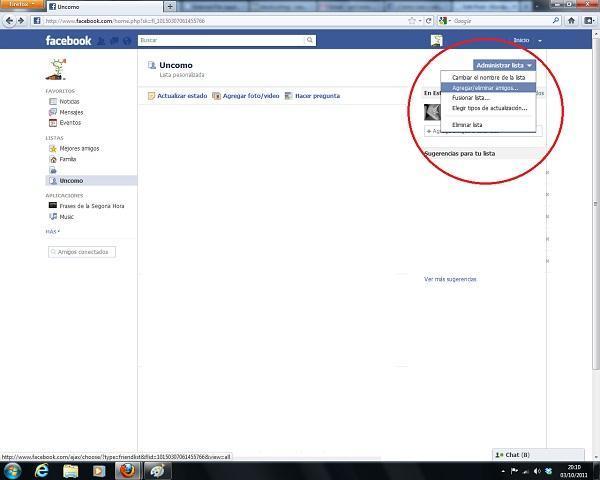Click Inicio in the blue header
This screenshot has width=600, height=480.
pyautogui.click(x=521, y=40)
